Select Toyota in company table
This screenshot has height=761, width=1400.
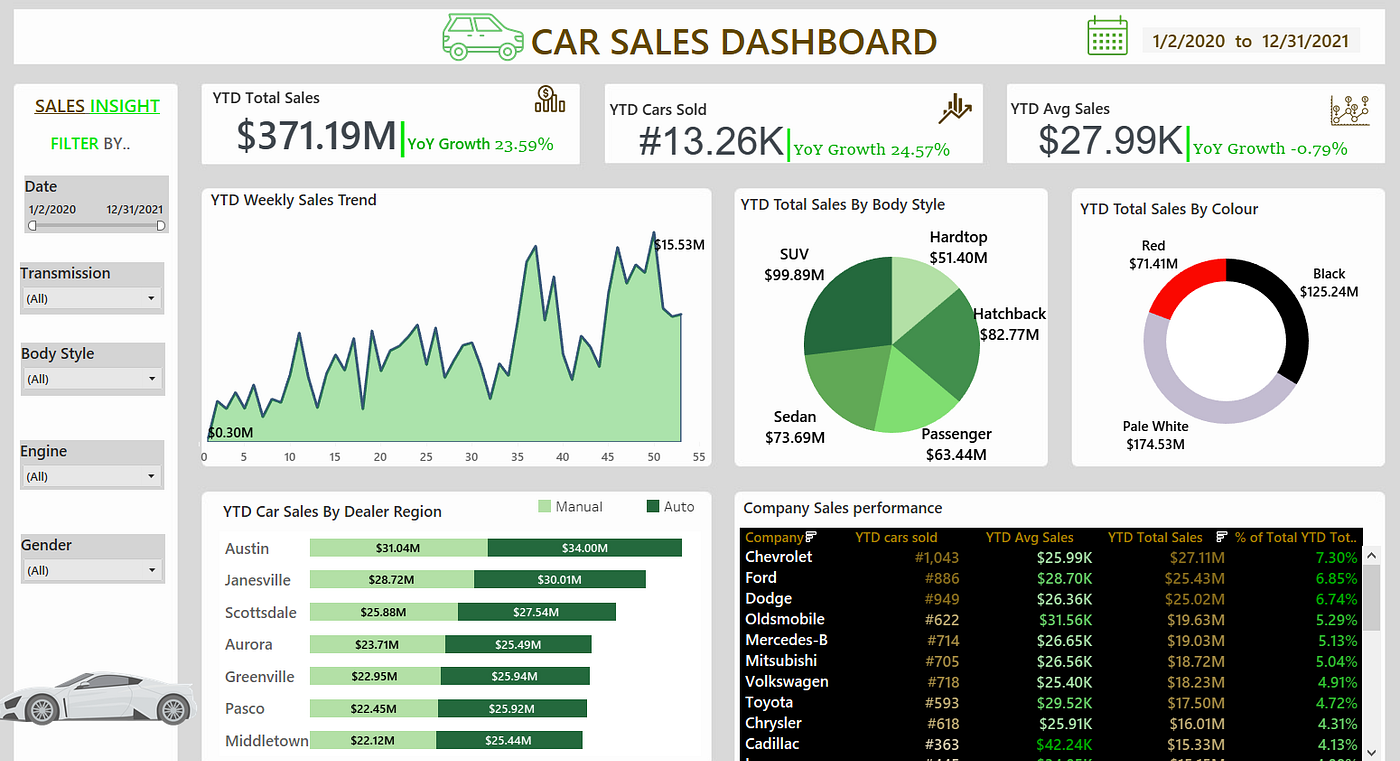(771, 703)
